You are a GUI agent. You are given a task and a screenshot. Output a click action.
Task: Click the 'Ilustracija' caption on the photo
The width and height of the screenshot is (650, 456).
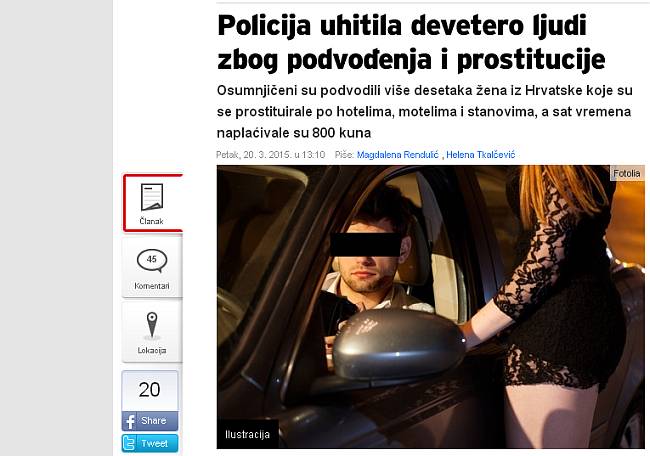coord(247,435)
